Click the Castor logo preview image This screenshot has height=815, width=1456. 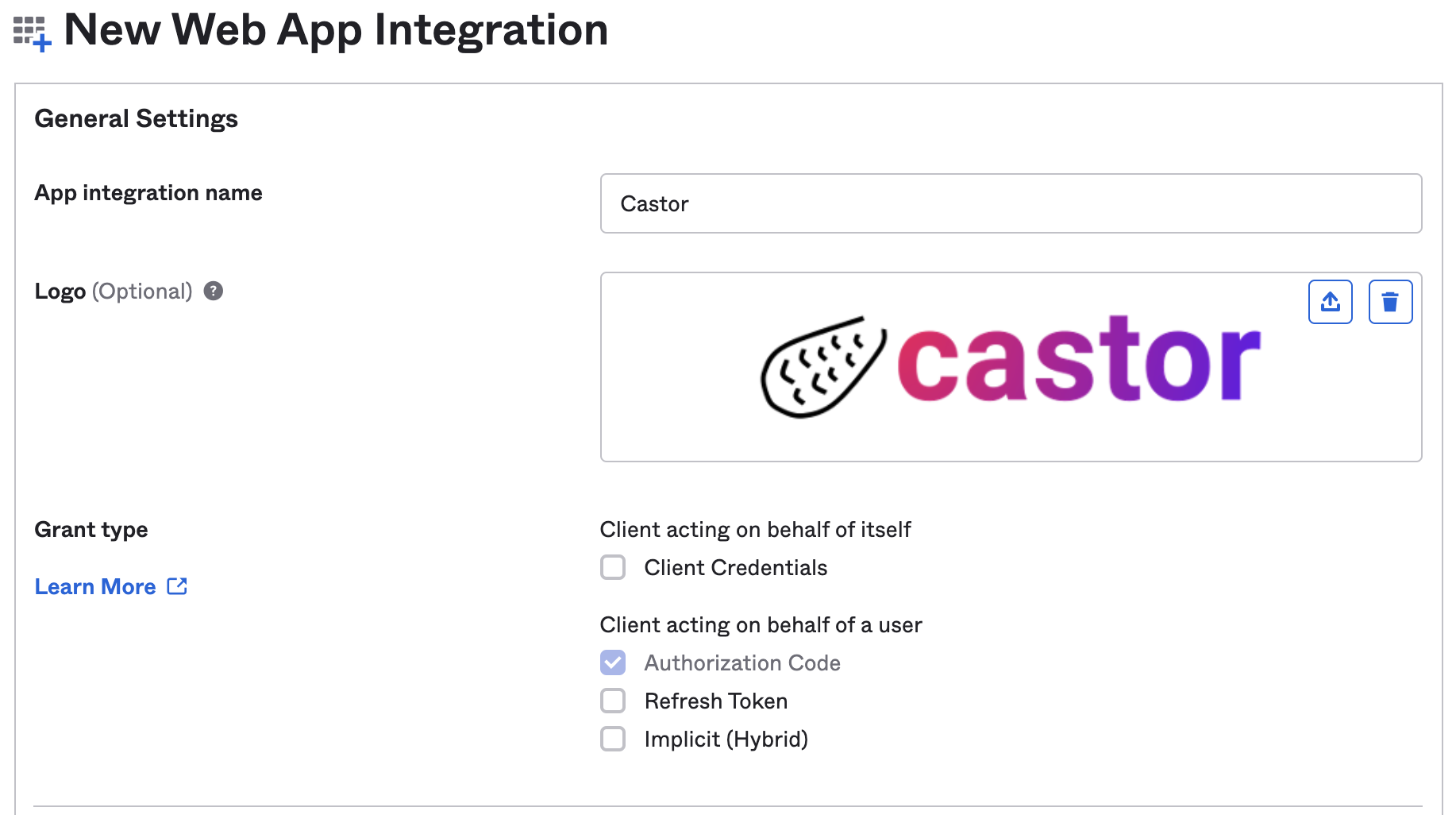[x=1010, y=366]
